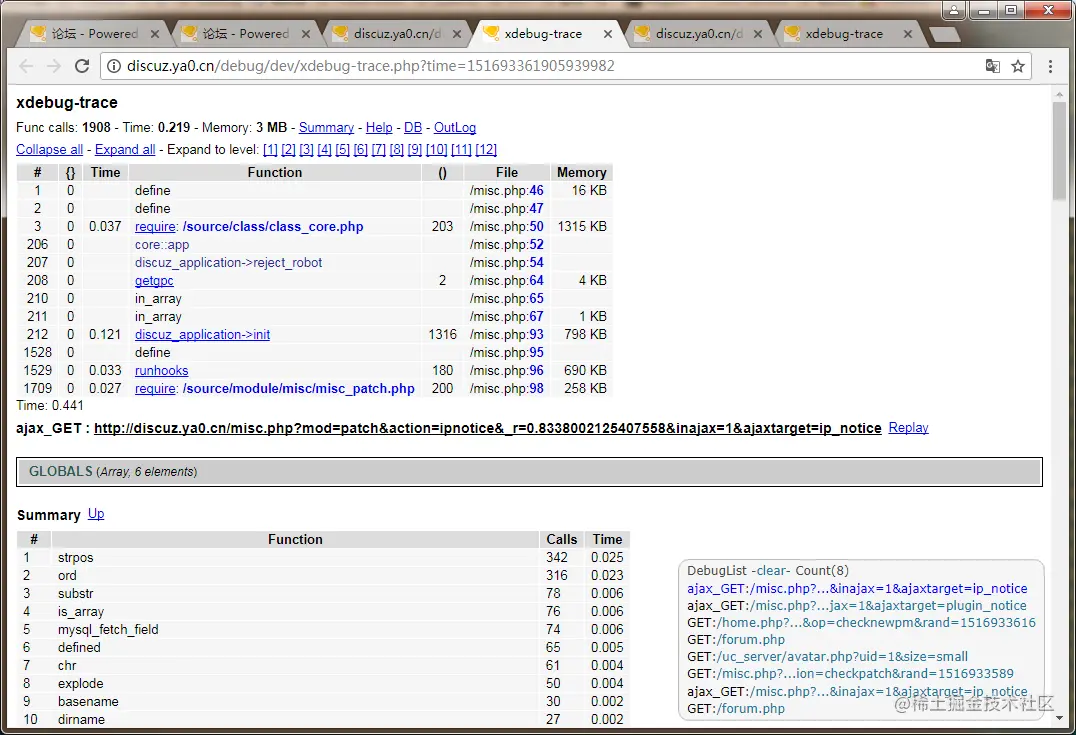1076x735 pixels.
Task: Expand trace to level [6]
Action: pos(360,150)
